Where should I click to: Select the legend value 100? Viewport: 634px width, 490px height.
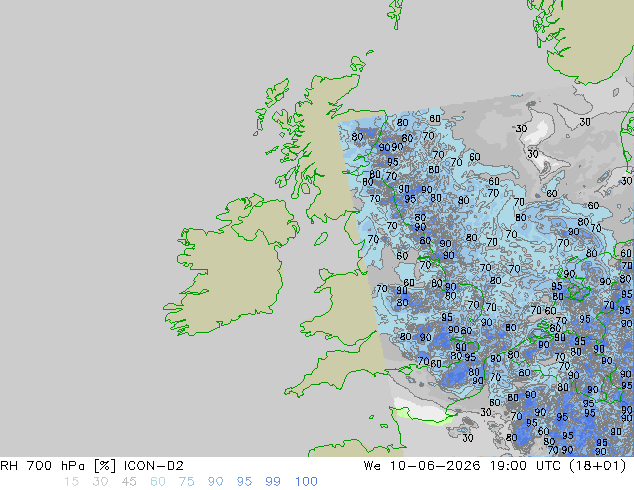click(306, 482)
